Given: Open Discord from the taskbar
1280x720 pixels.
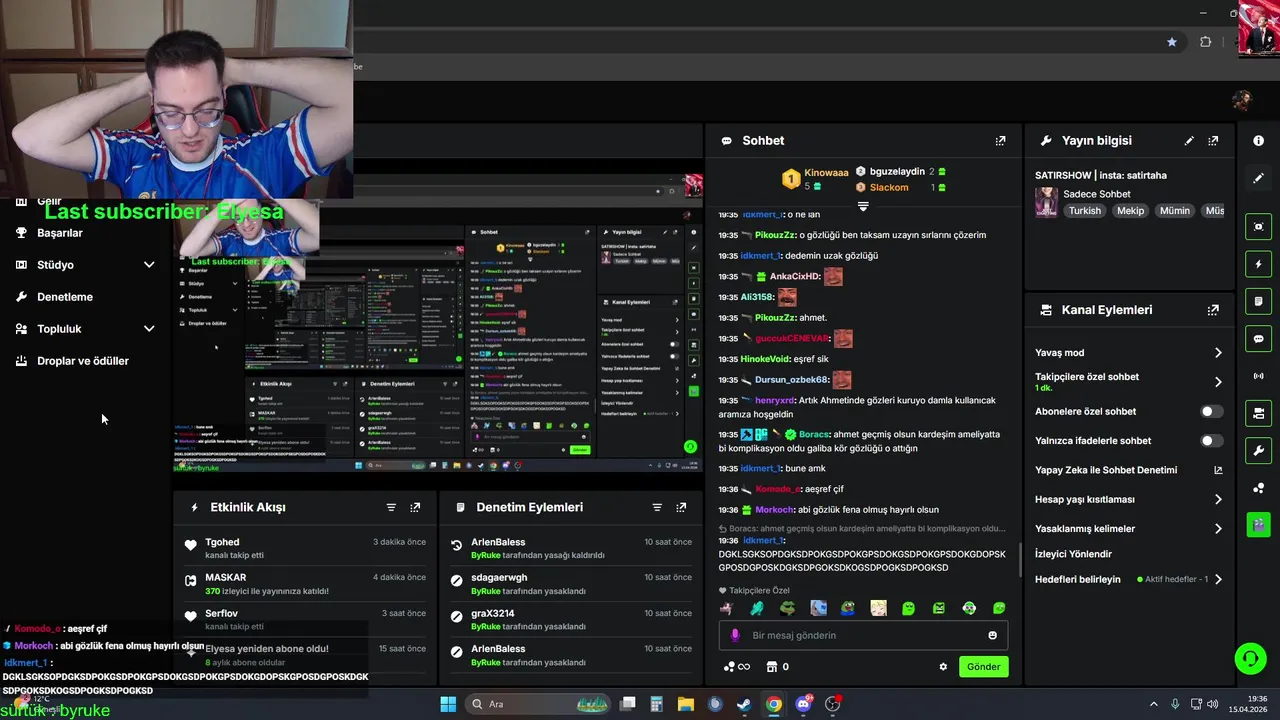Looking at the screenshot, I should [x=803, y=704].
